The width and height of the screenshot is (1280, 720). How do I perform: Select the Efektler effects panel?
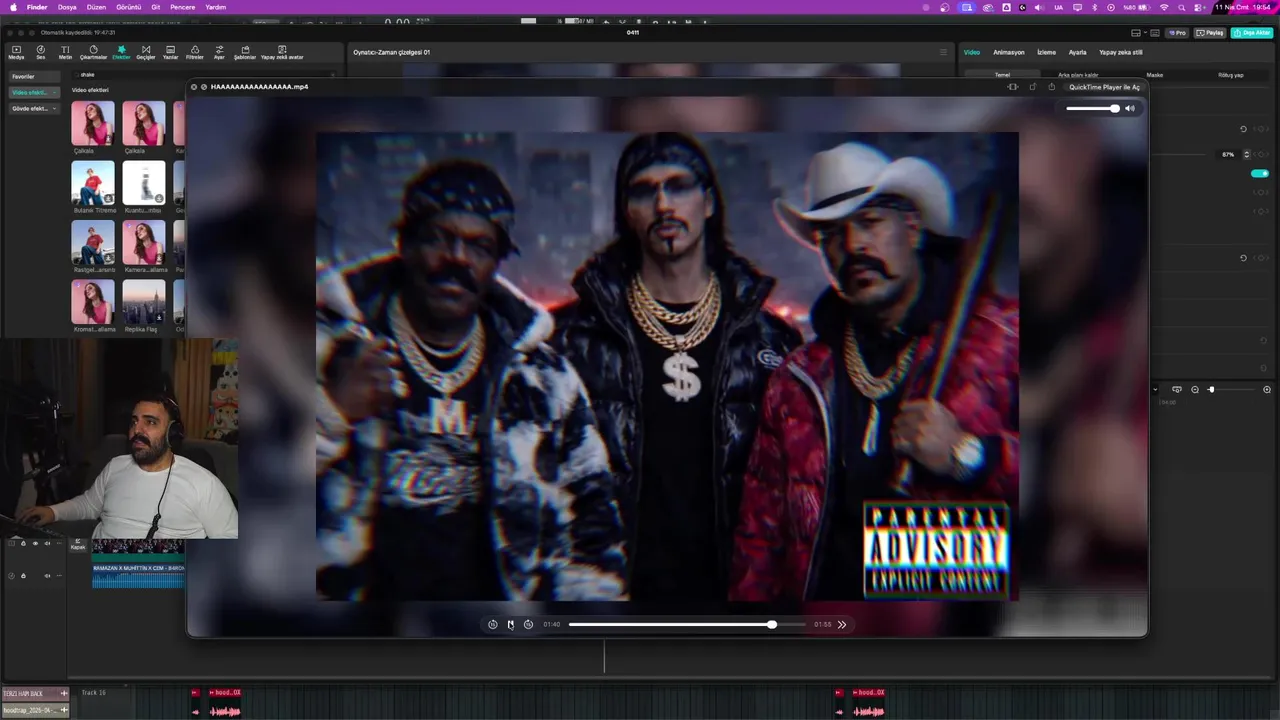[x=121, y=52]
